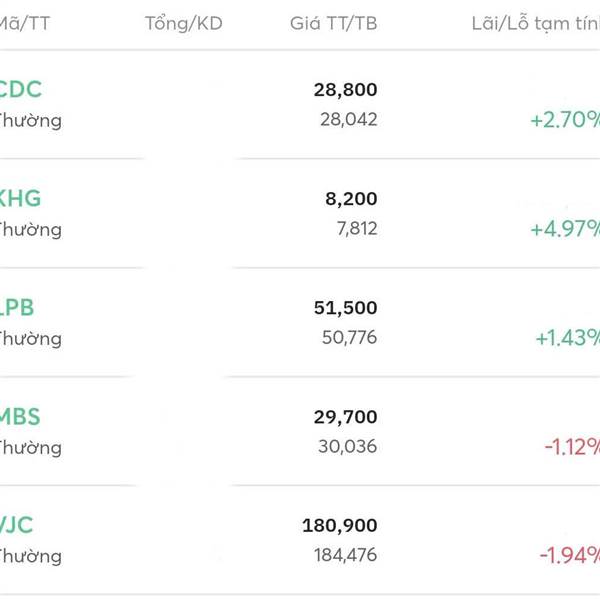The height and width of the screenshot is (600, 600).
Task: Select the LPB stock symbol
Action: pyautogui.click(x=17, y=308)
